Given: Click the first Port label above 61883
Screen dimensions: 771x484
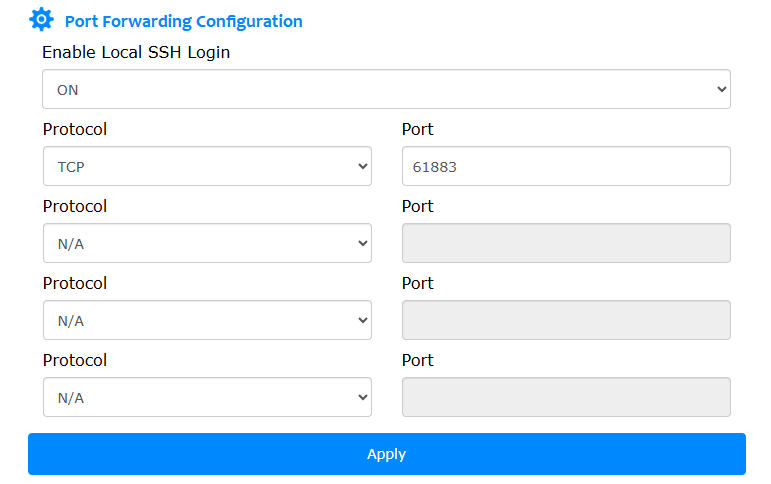Looking at the screenshot, I should pyautogui.click(x=417, y=129).
